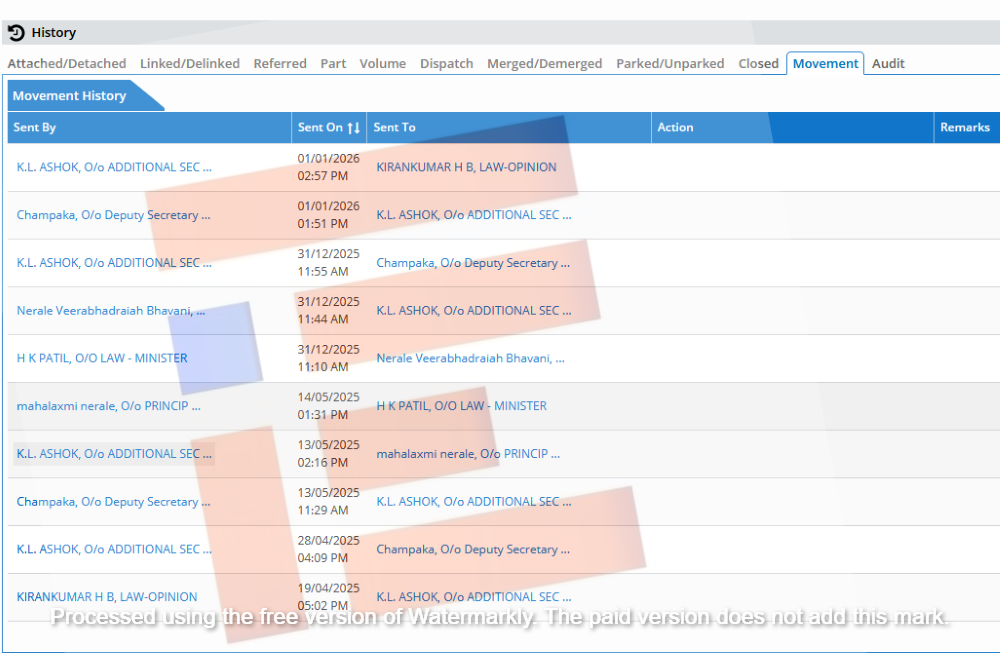Open KIRANKUMAR H B, LAW-OPINION recipient link in first row
Screen dimensions: 1000x653
pos(466,167)
